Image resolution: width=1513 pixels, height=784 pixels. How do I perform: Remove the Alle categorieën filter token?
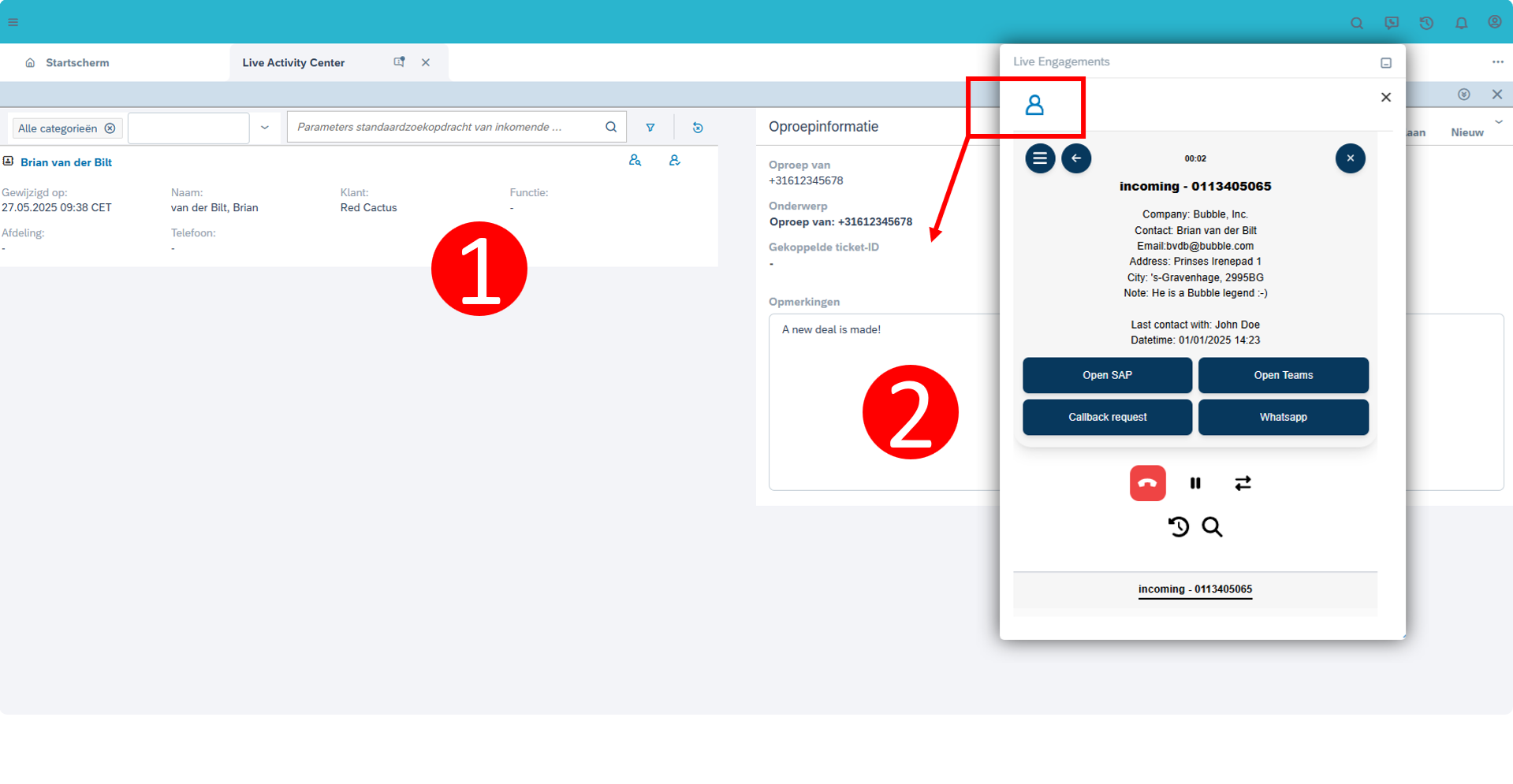tap(110, 128)
